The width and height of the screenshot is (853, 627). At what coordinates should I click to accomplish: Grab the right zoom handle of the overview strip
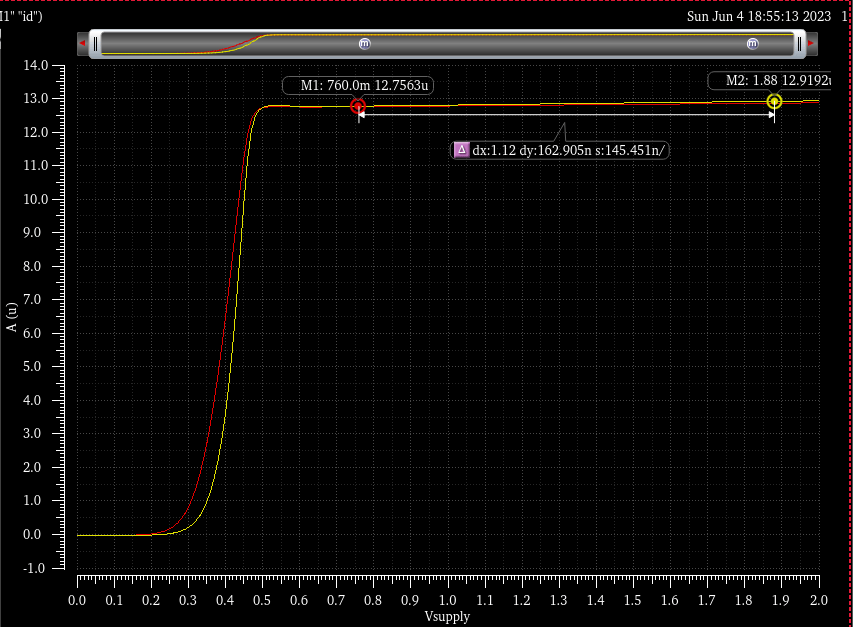coord(799,44)
